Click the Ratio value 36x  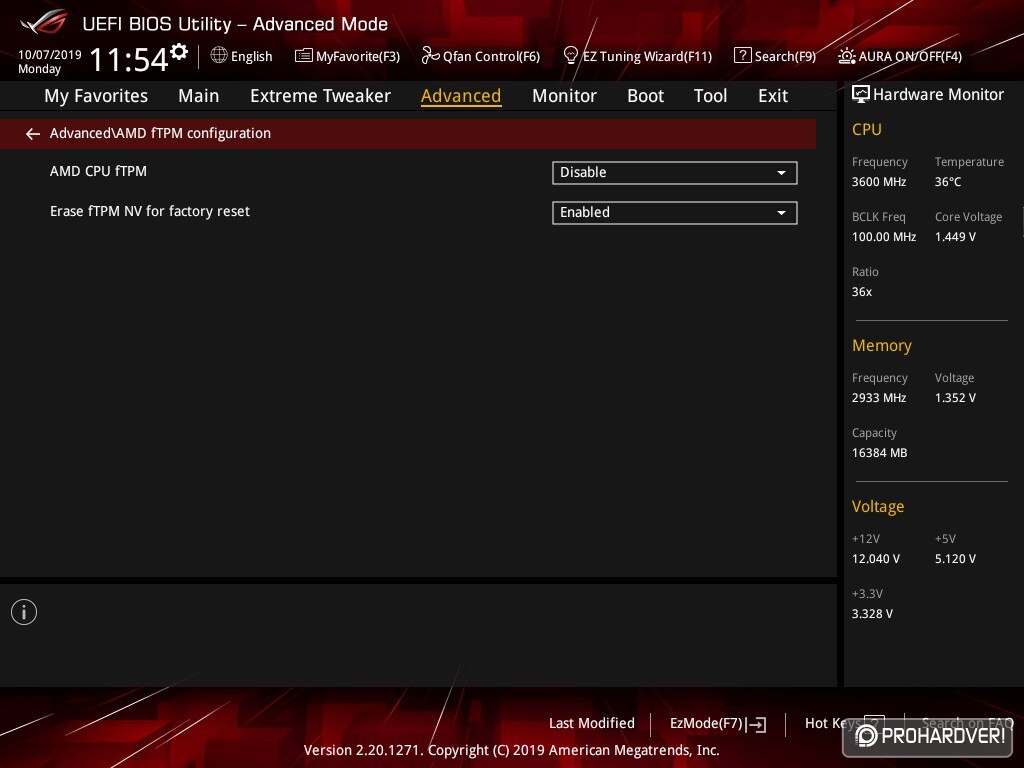coord(861,292)
